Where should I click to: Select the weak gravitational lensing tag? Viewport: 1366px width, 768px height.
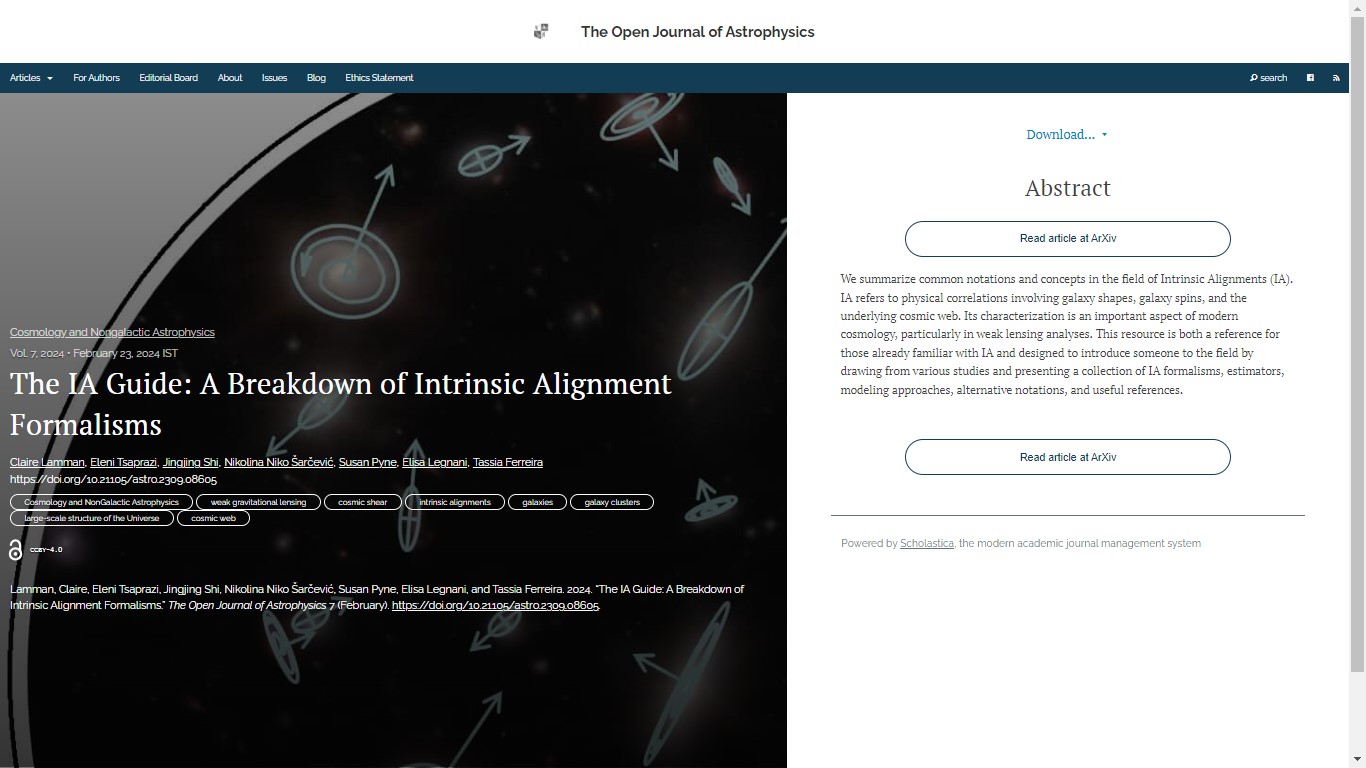[258, 502]
